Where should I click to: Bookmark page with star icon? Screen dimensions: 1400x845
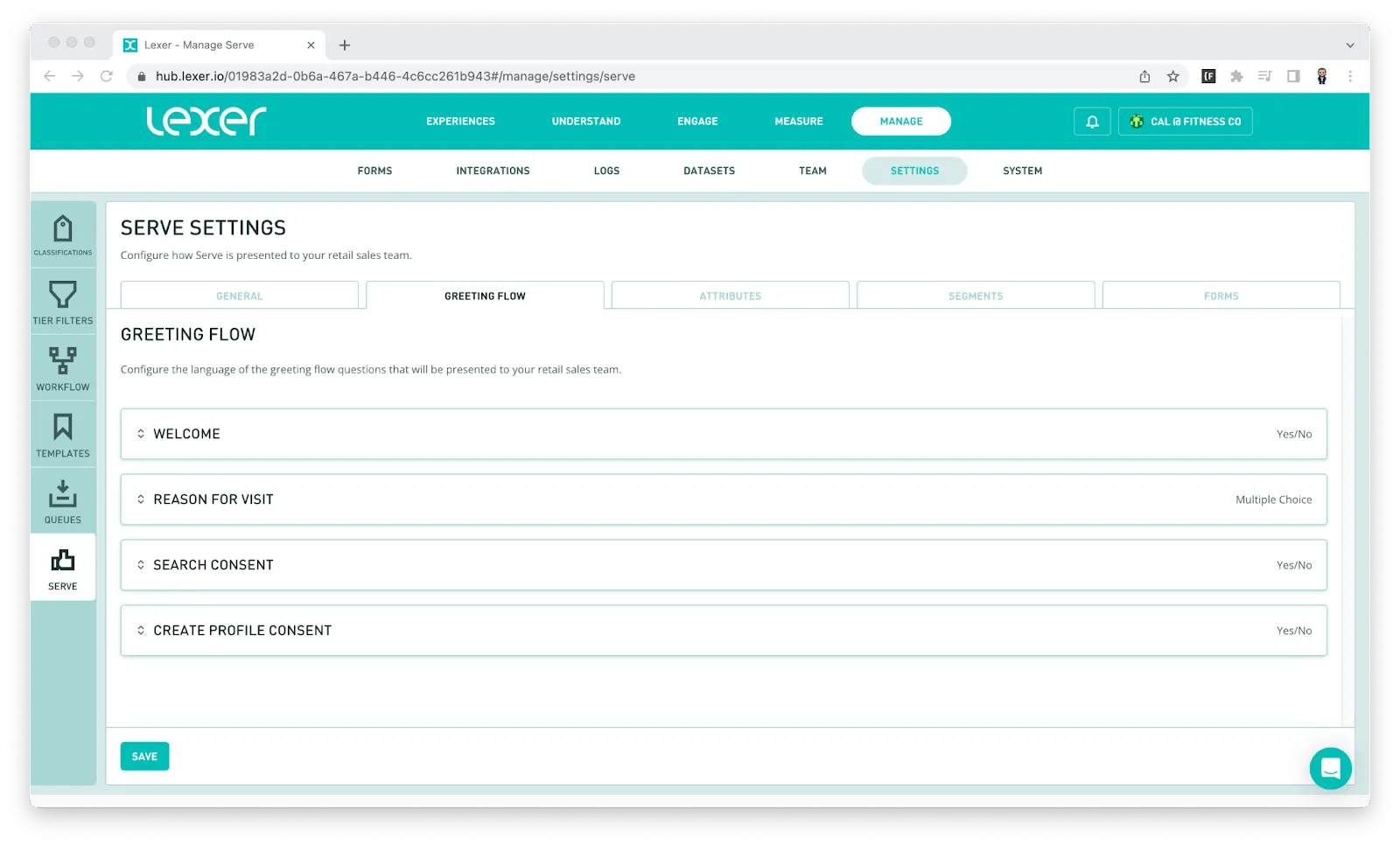1173,76
